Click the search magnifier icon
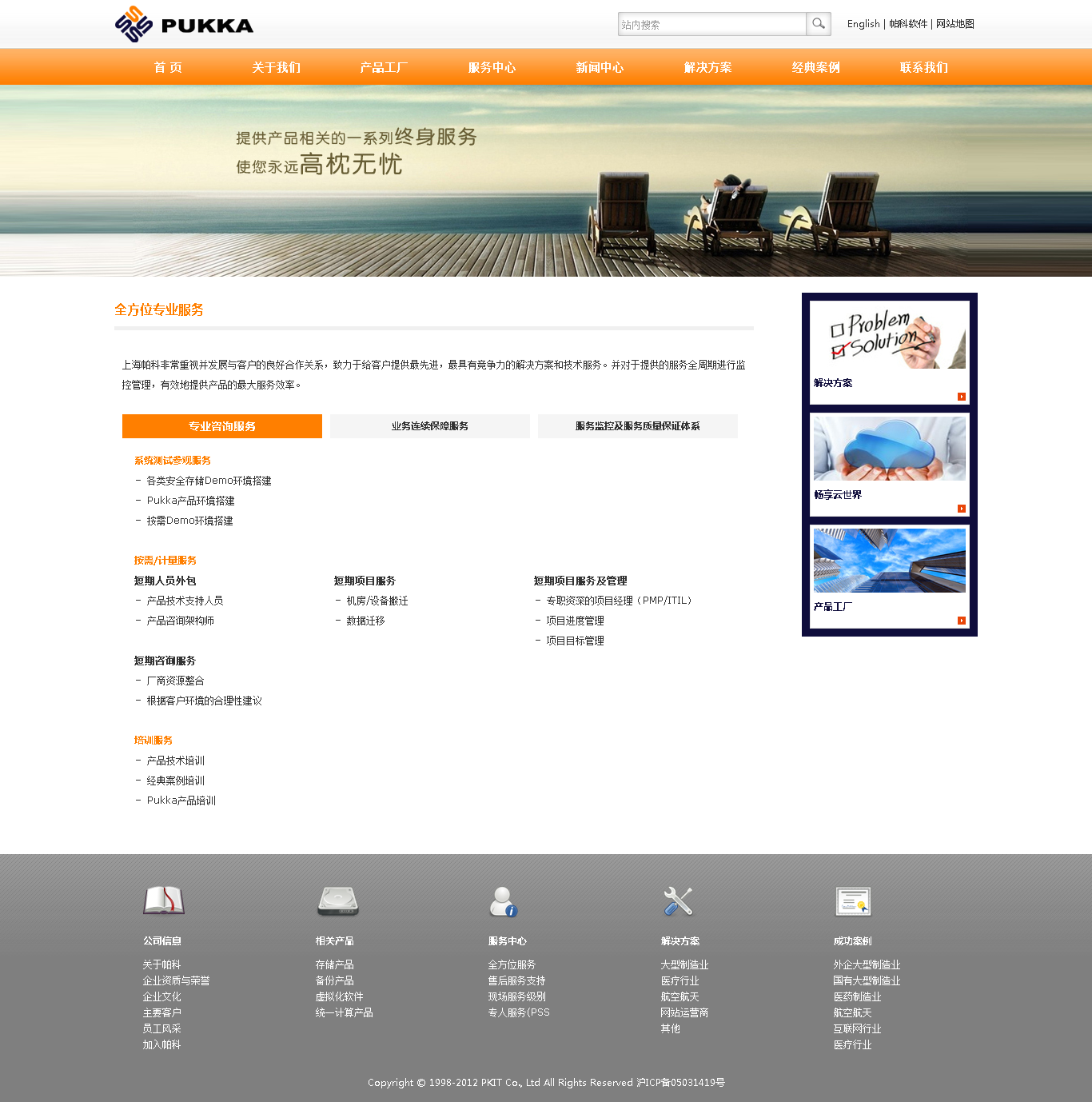Screen dimensions: 1092x1102 pos(819,24)
